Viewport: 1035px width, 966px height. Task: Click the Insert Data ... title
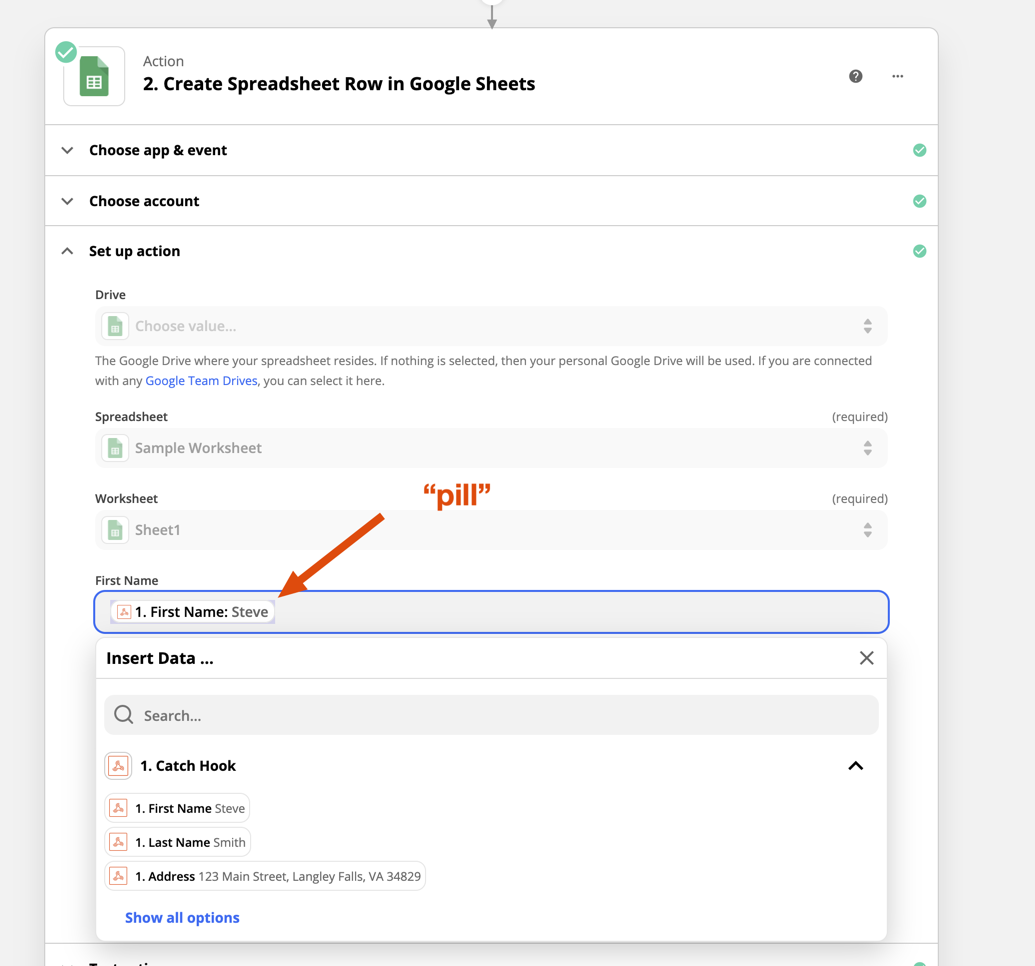coord(160,658)
